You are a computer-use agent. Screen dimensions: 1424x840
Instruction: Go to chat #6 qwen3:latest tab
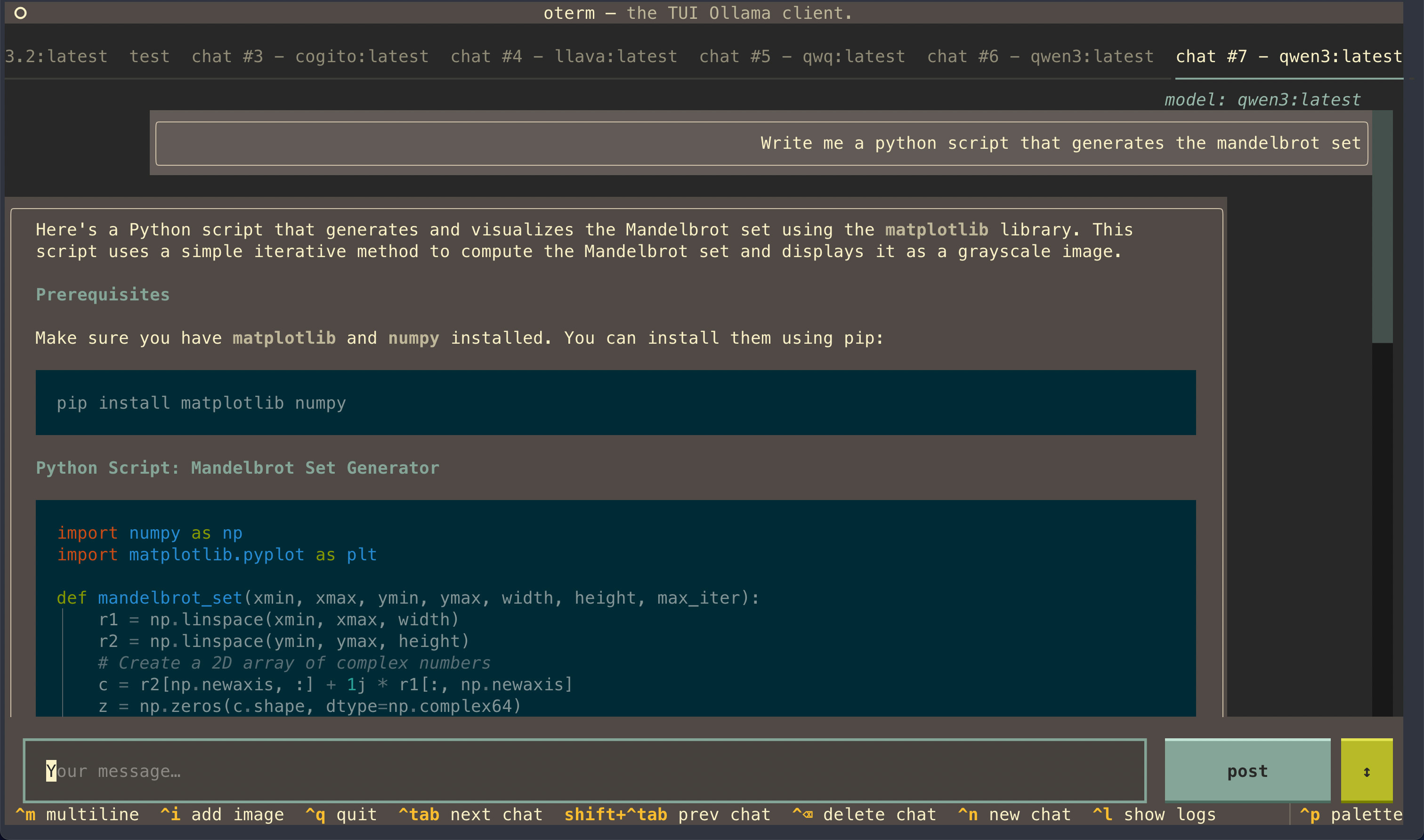click(1040, 57)
